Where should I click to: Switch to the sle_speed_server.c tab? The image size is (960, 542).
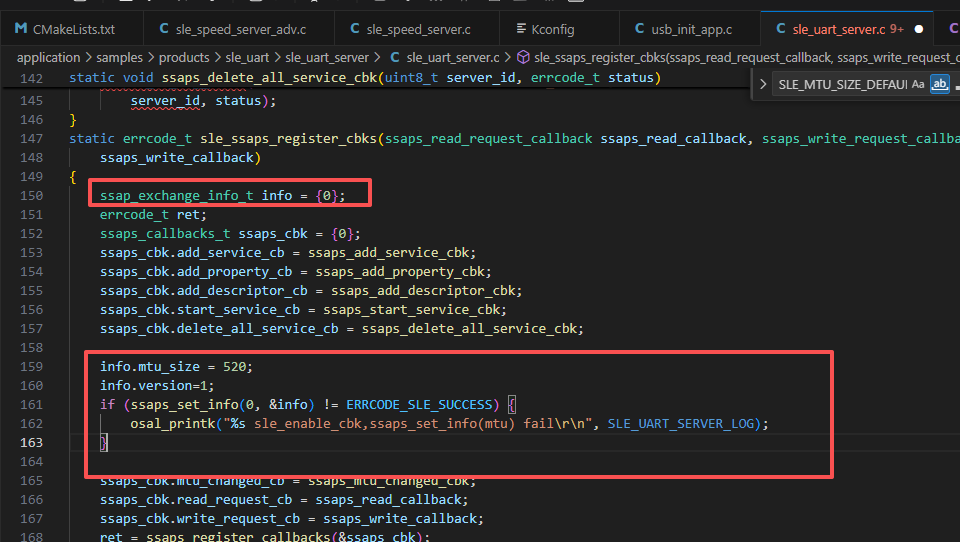(x=411, y=29)
